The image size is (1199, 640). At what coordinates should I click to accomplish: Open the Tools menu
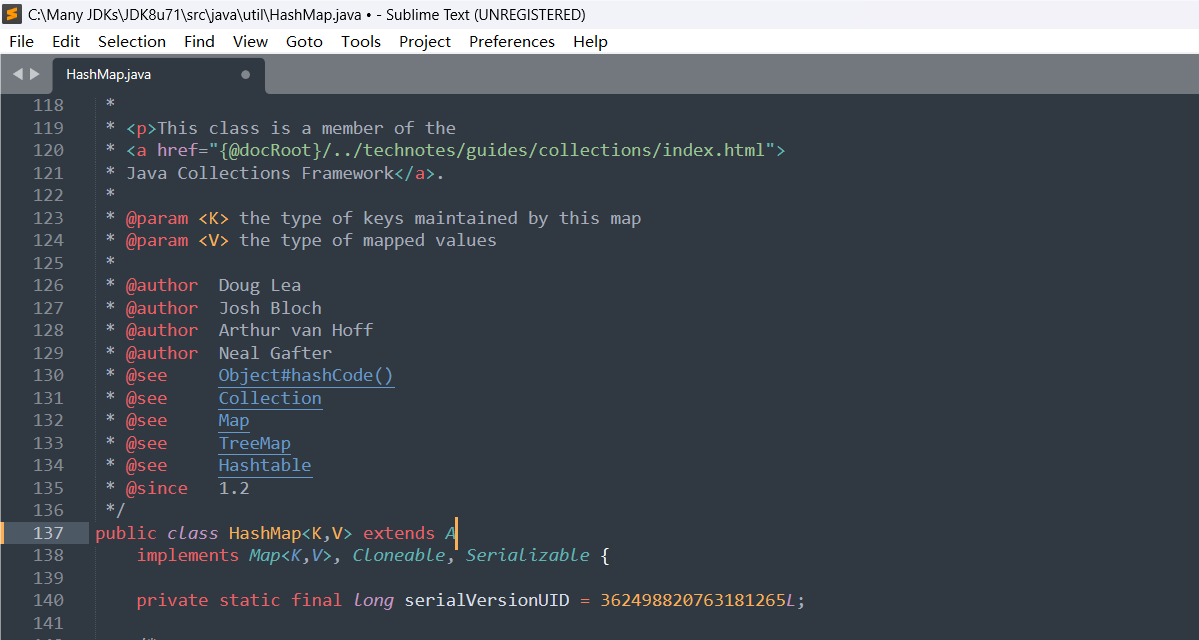[x=361, y=41]
